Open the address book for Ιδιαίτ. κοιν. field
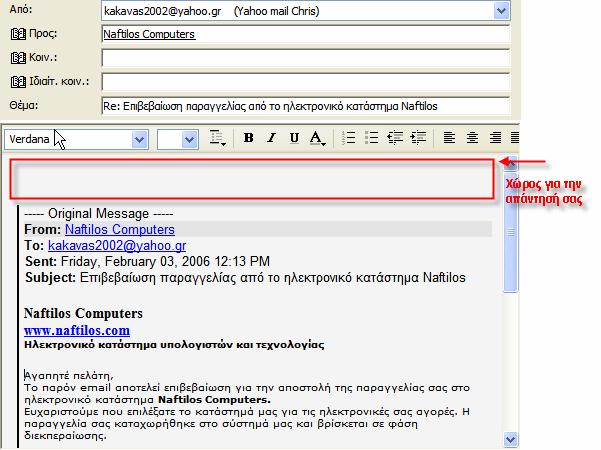The height and width of the screenshot is (450, 601). (18, 82)
